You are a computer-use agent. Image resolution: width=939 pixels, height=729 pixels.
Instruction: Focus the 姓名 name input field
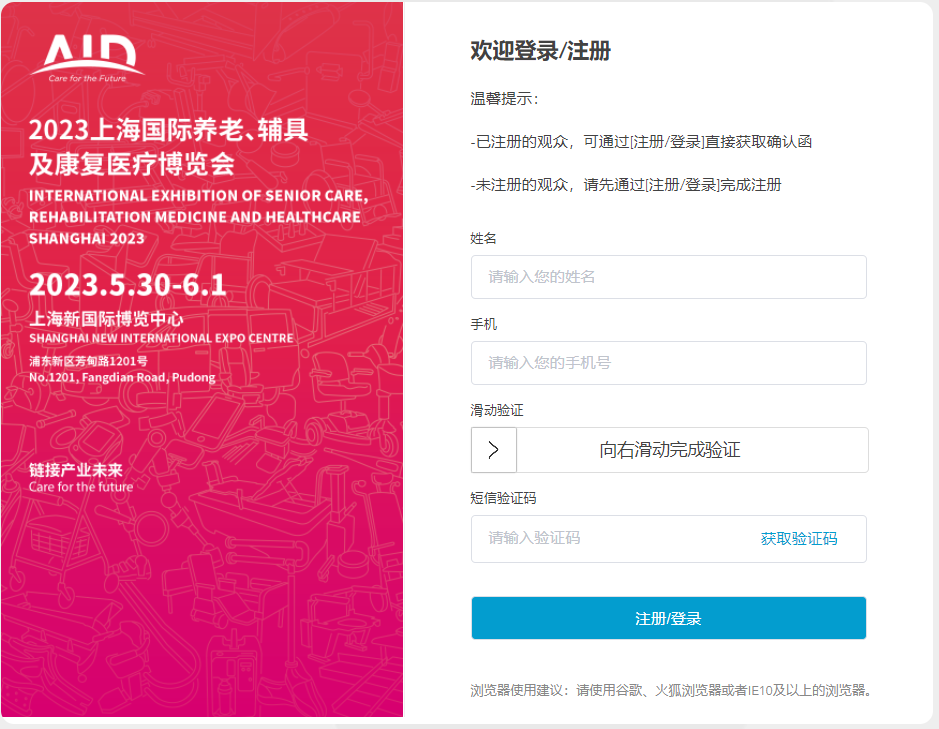pos(668,277)
